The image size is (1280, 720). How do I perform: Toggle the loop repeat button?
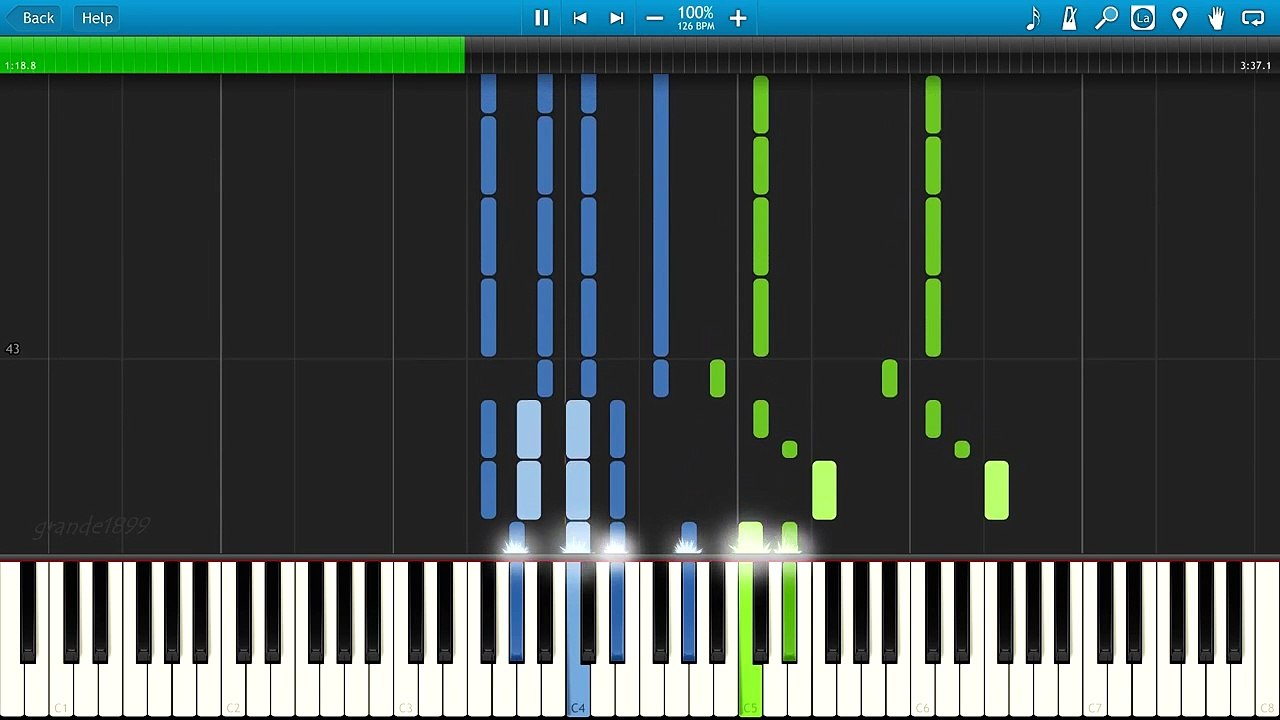pyautogui.click(x=1253, y=18)
